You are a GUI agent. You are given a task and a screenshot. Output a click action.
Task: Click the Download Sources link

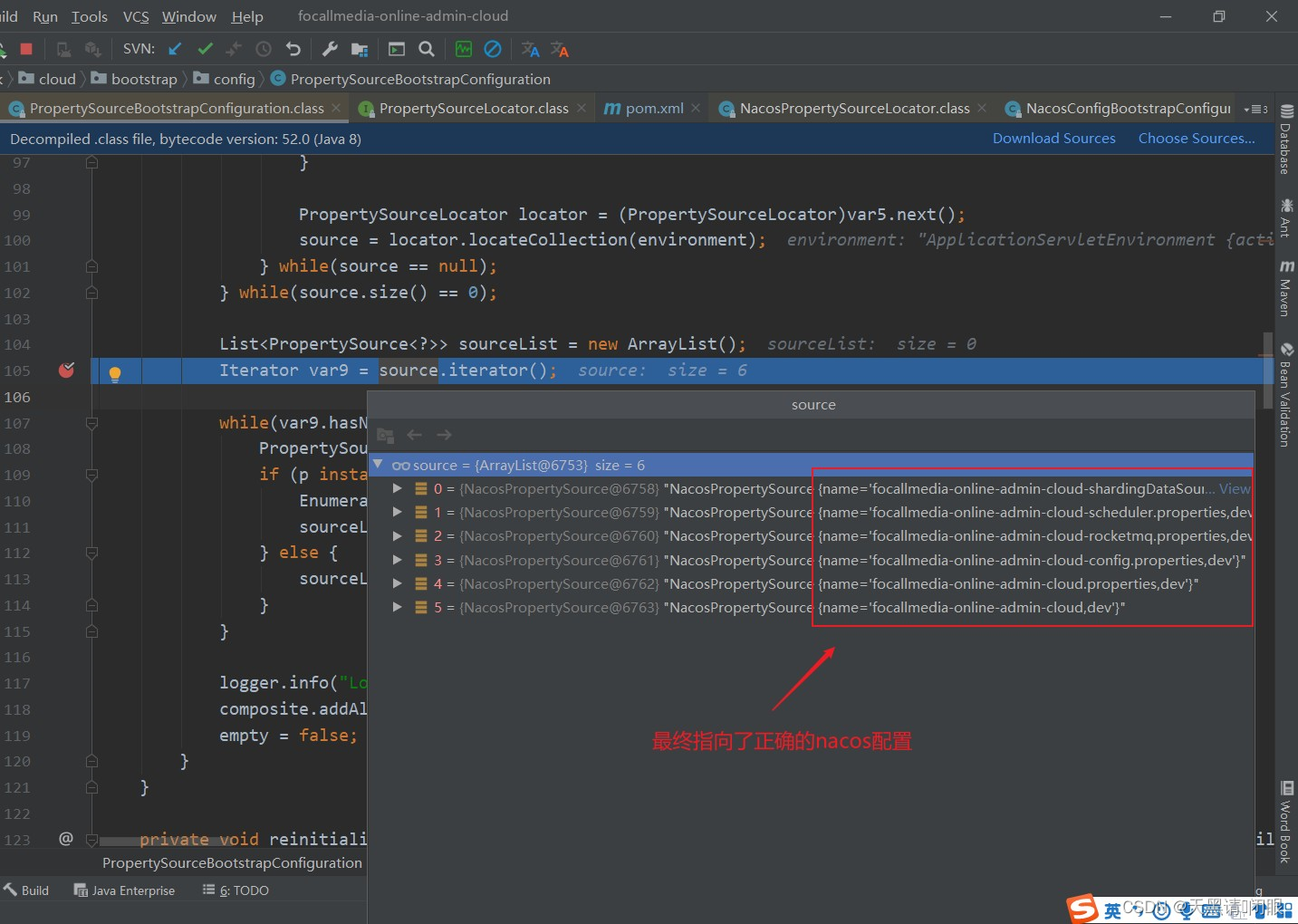click(x=1054, y=139)
